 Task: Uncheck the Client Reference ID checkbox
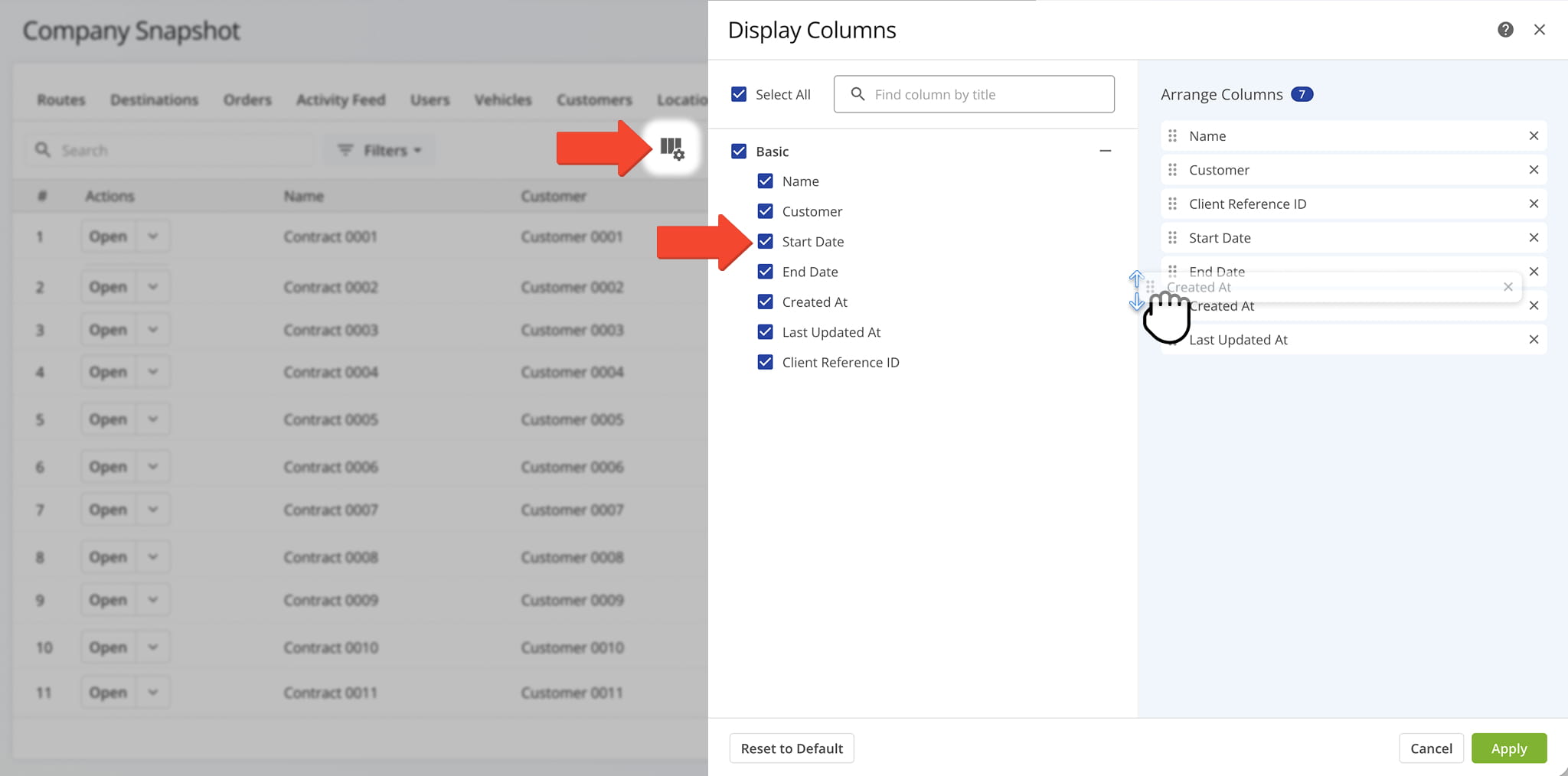[x=765, y=362]
